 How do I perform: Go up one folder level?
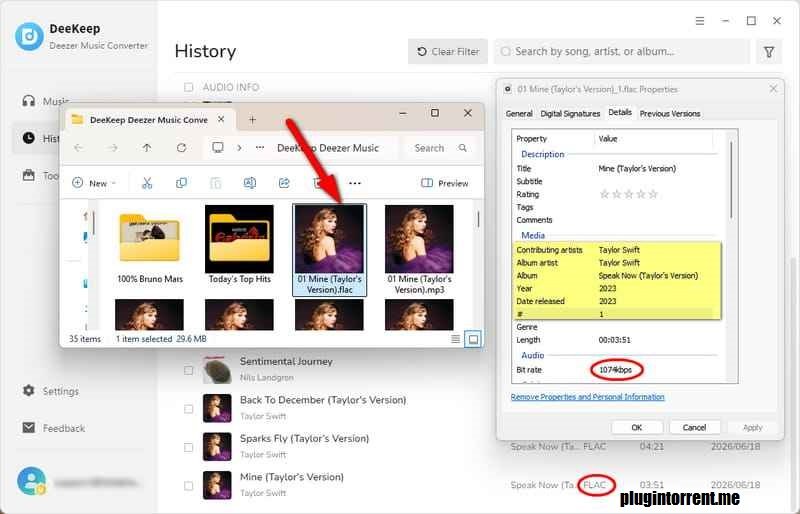147,148
